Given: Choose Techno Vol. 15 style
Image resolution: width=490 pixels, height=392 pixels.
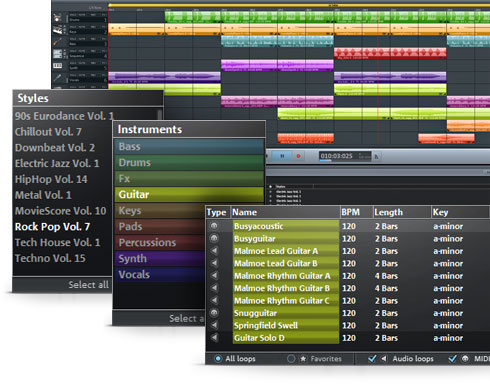Looking at the screenshot, I should click(50, 258).
